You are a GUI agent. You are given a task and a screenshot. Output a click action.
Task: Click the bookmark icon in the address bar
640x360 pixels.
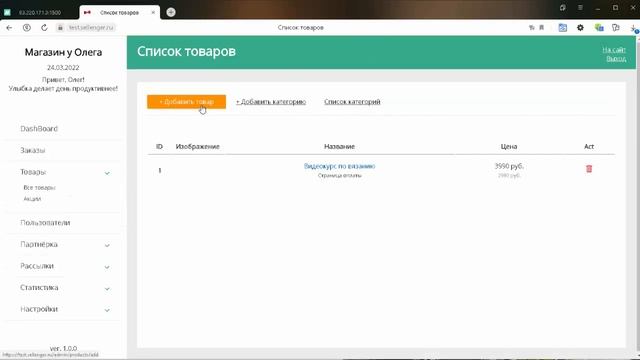click(x=542, y=28)
